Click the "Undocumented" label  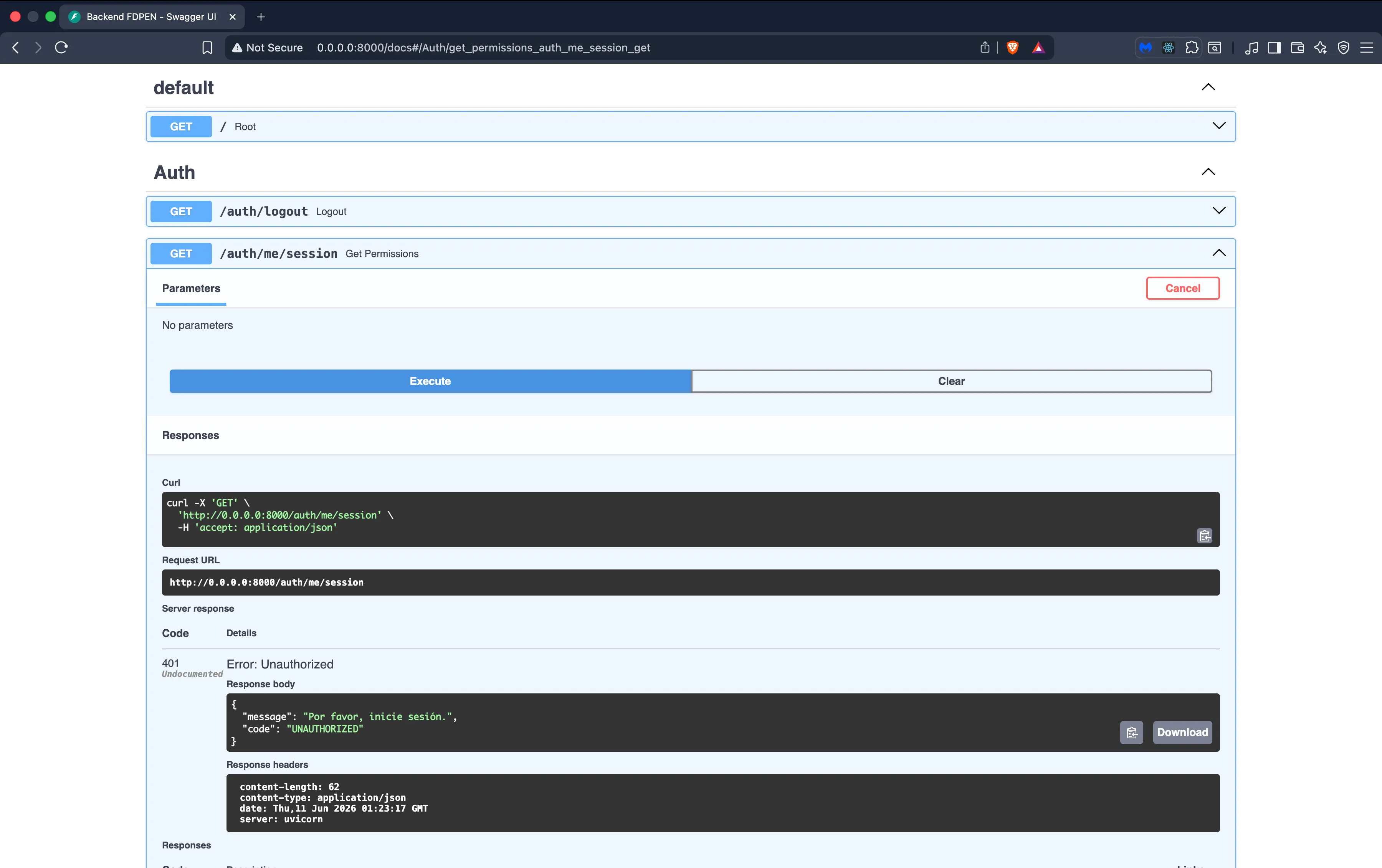click(192, 674)
